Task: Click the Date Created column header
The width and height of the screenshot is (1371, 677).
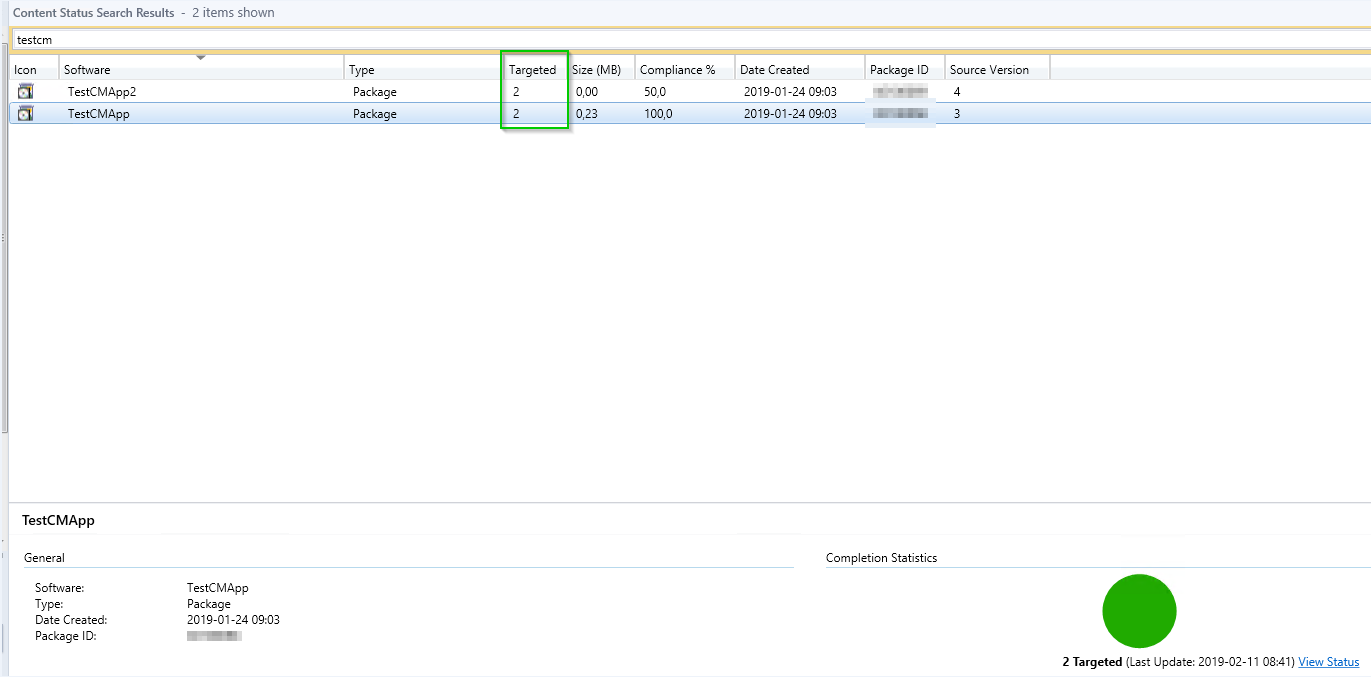Action: tap(775, 70)
